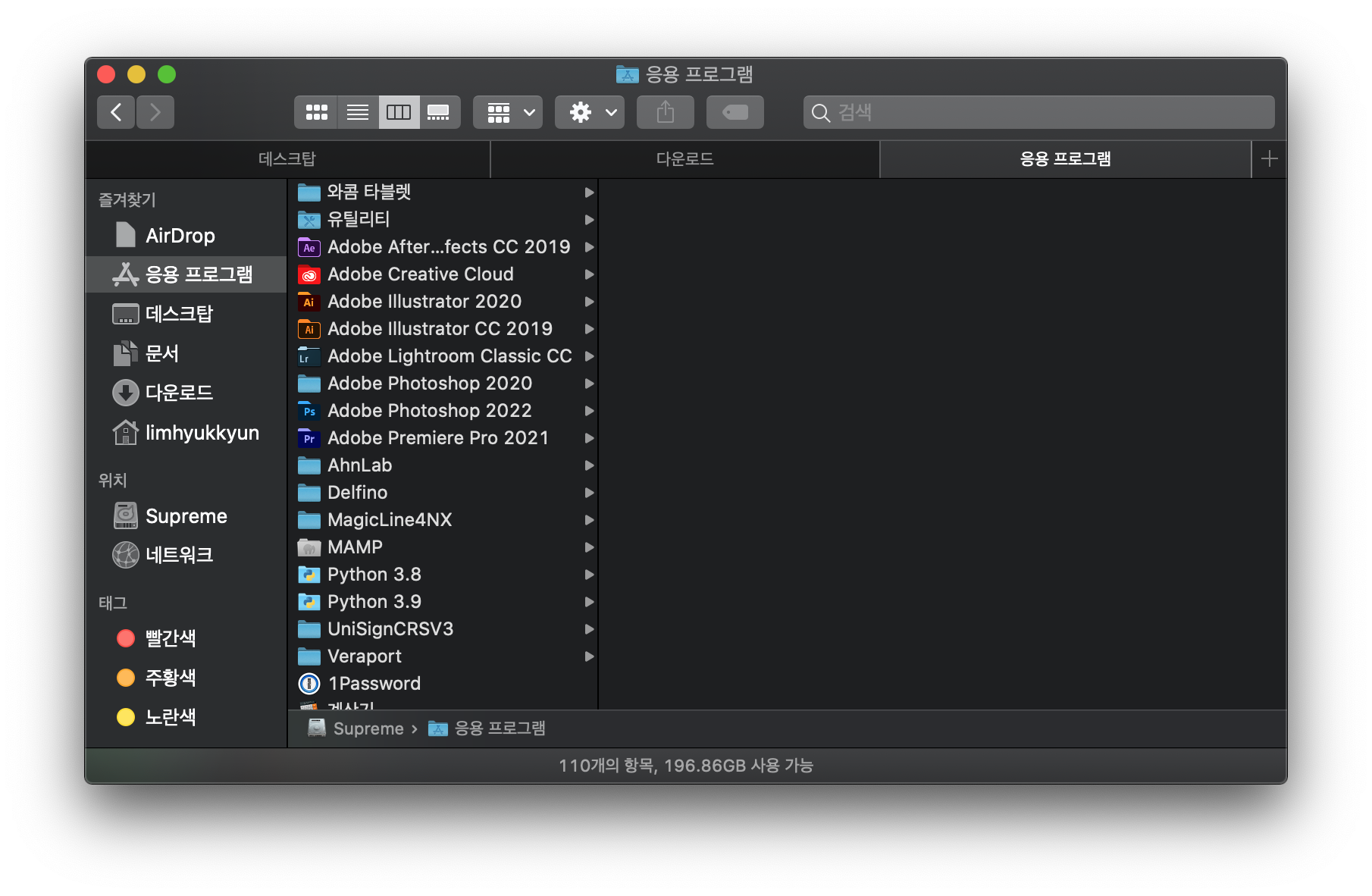
Task: Switch to list view
Action: click(x=358, y=113)
